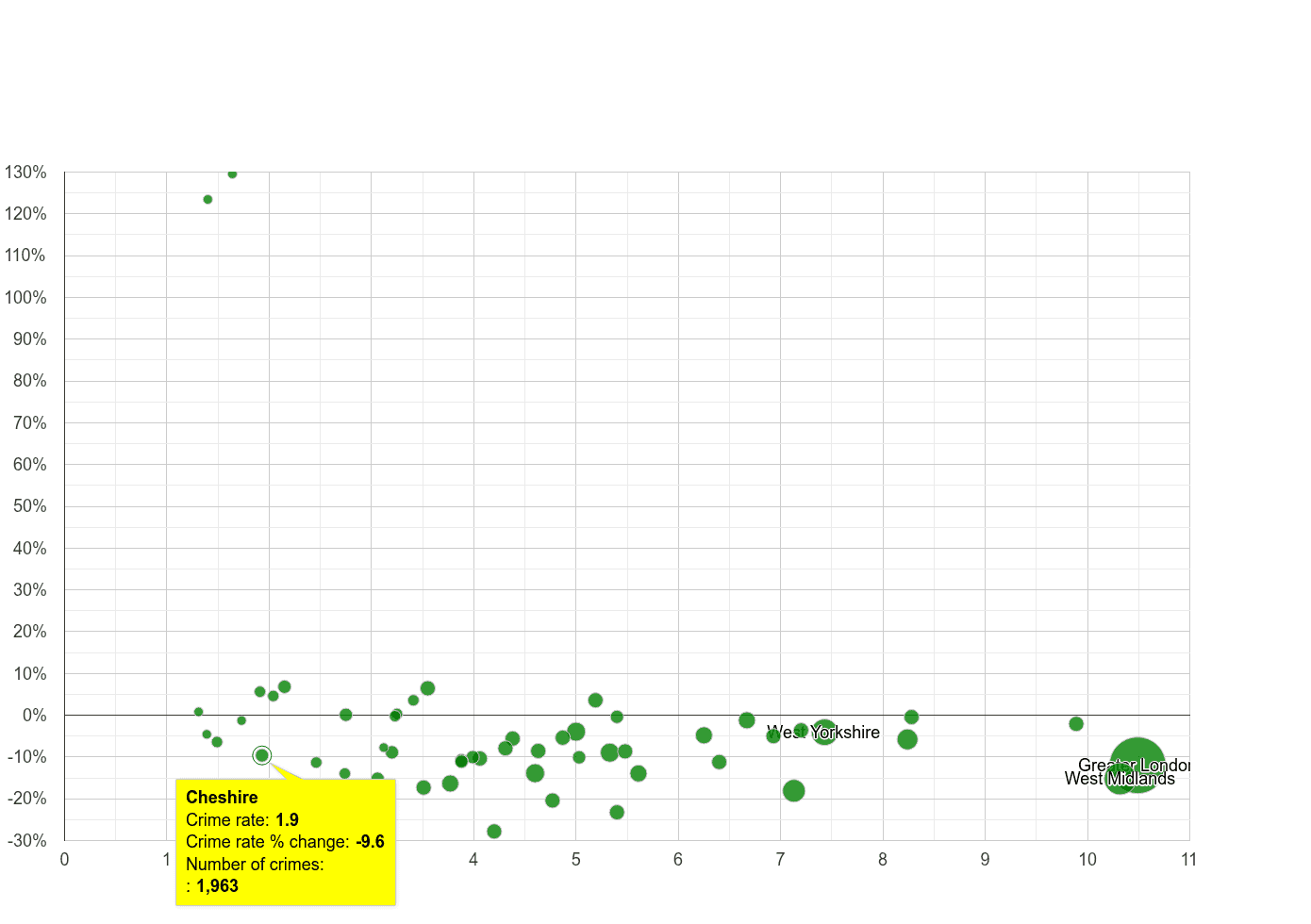Click the x-axis label 5
This screenshot has height=924, width=1311.
pyautogui.click(x=575, y=860)
